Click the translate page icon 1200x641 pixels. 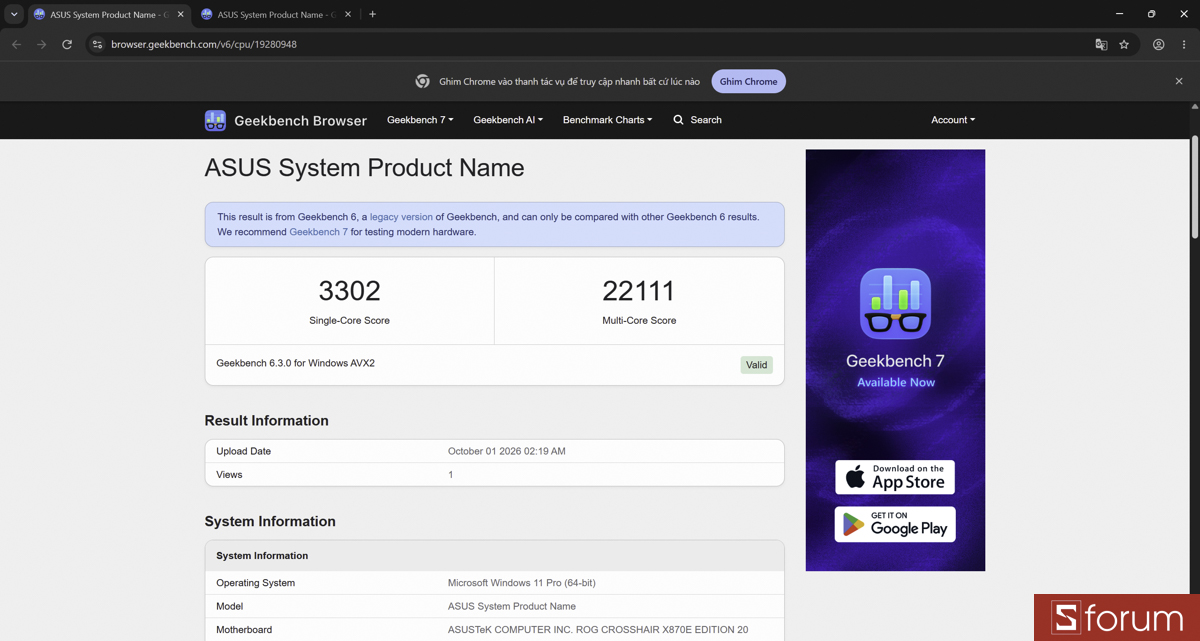coord(1101,44)
